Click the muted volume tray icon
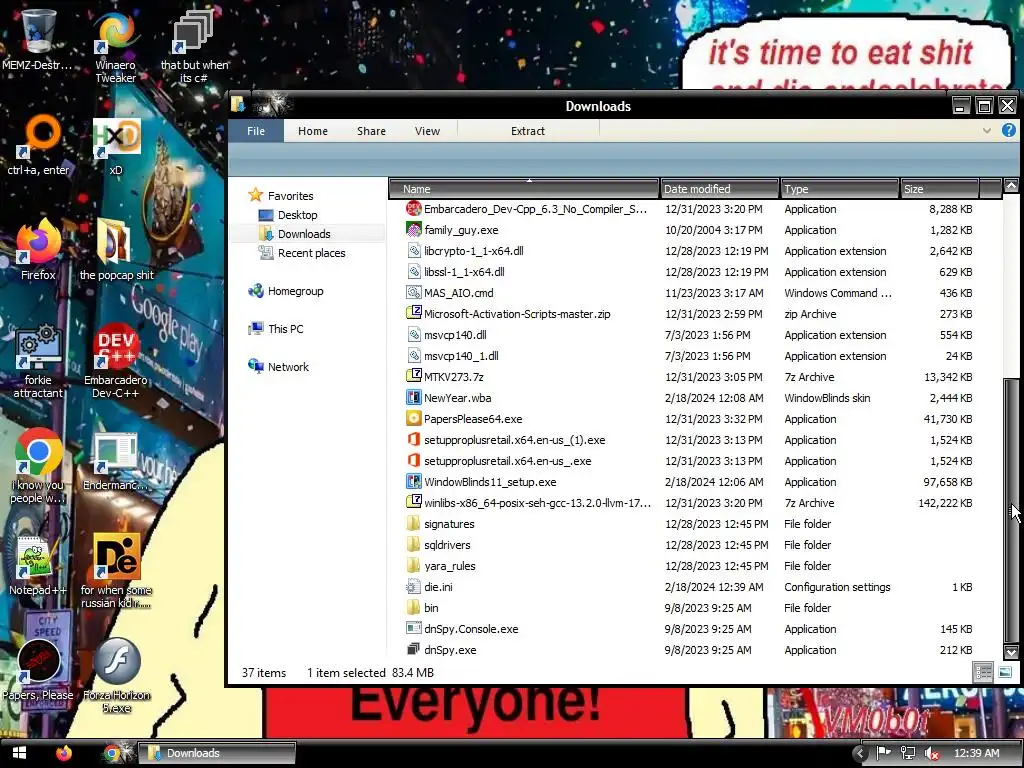The height and width of the screenshot is (768, 1024). tap(932, 754)
